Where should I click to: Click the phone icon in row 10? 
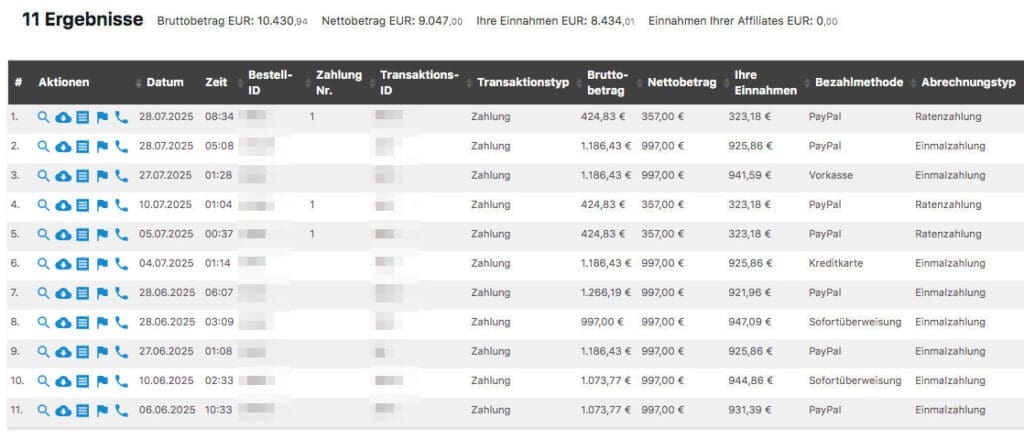[x=121, y=381]
